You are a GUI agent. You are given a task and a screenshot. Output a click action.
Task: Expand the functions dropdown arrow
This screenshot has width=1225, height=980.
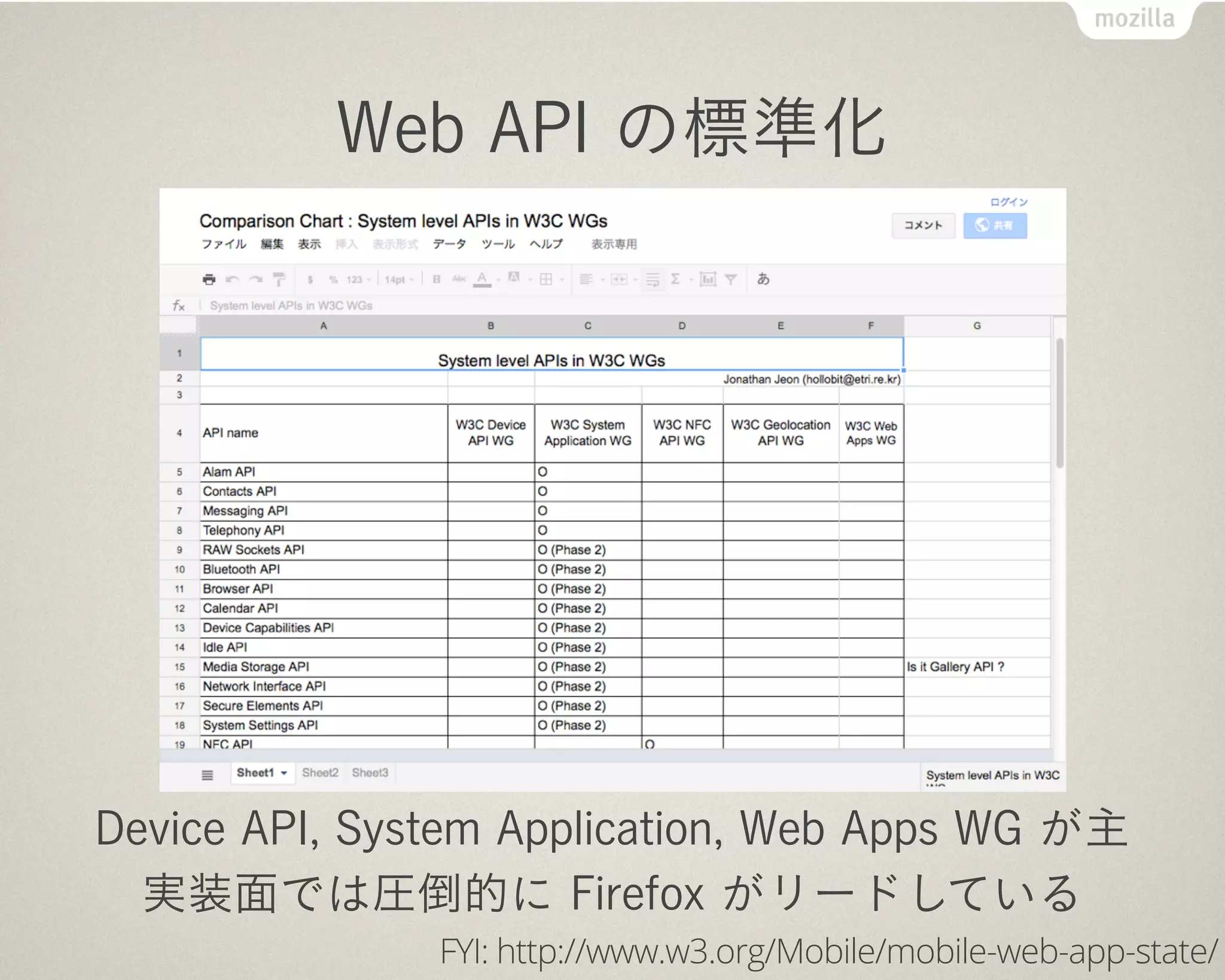point(691,280)
